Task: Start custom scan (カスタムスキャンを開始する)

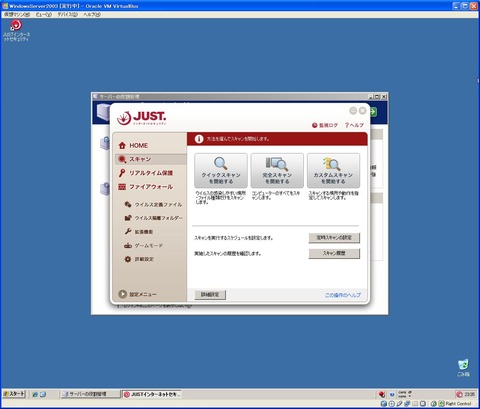Action: coord(333,171)
